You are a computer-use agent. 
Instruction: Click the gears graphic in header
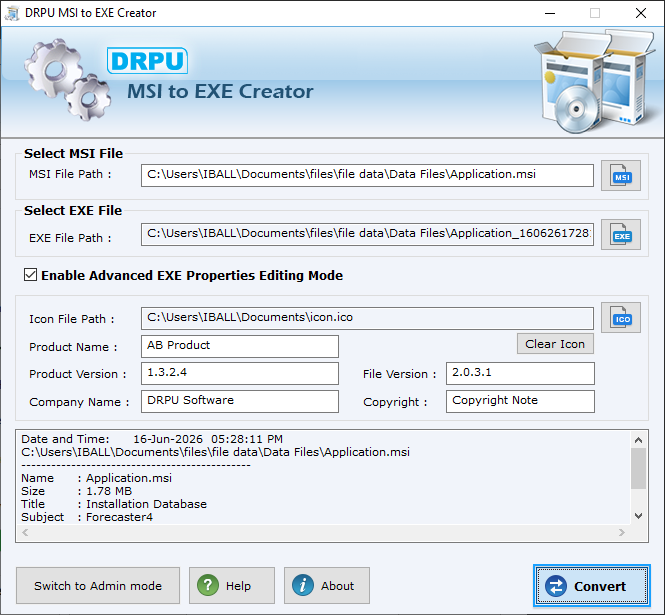pyautogui.click(x=67, y=79)
